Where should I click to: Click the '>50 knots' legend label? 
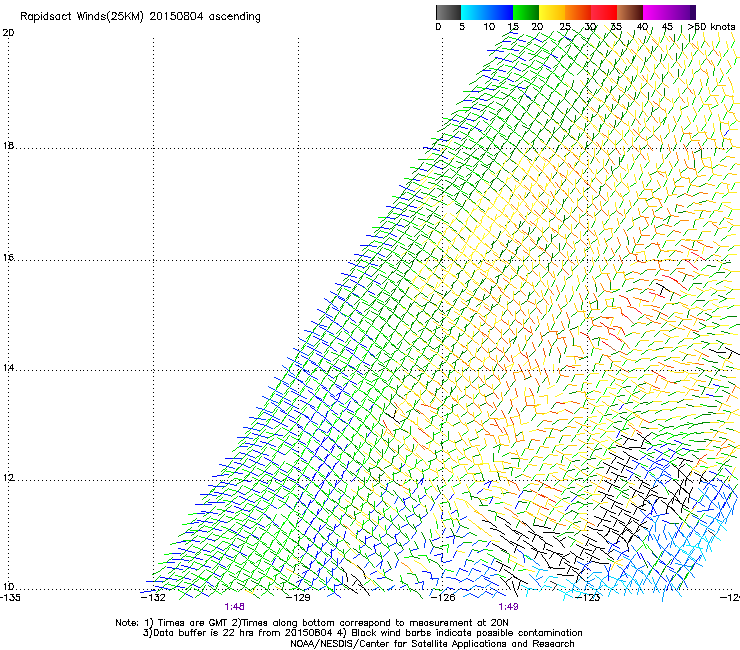pyautogui.click(x=711, y=27)
